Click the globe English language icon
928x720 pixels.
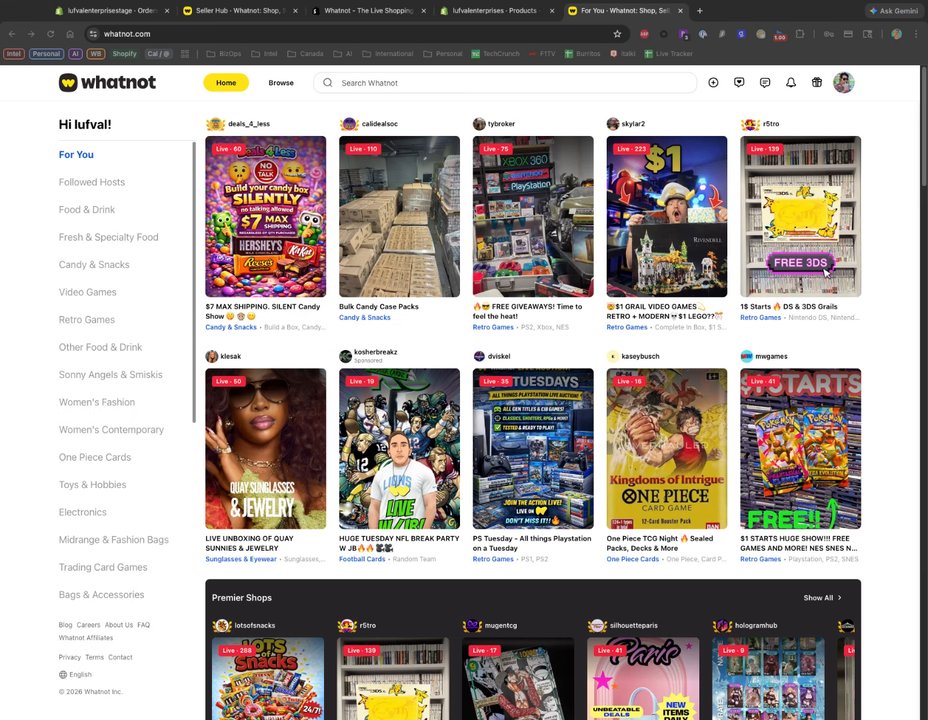[63, 674]
